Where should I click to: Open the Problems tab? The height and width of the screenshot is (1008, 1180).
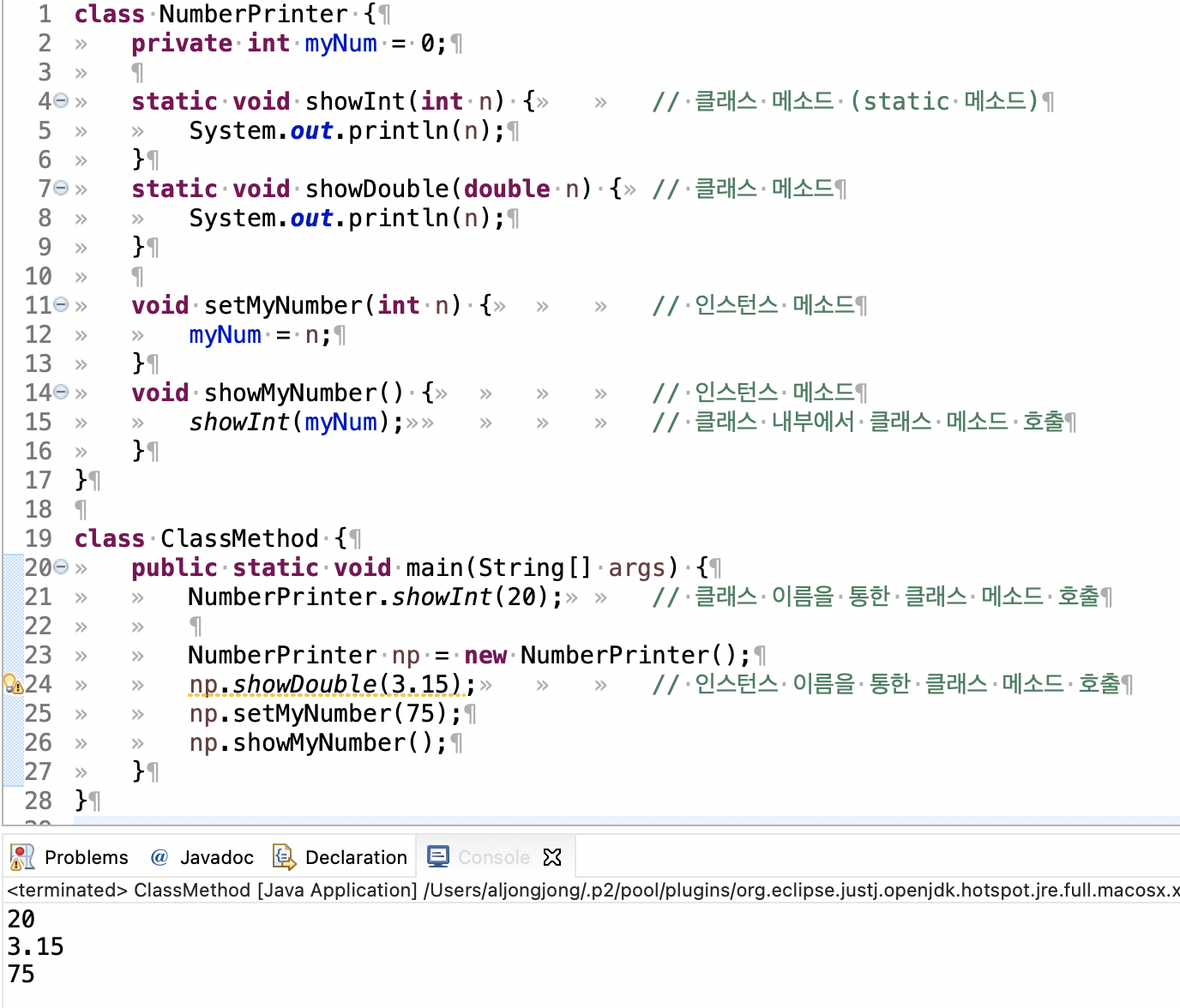point(69,857)
